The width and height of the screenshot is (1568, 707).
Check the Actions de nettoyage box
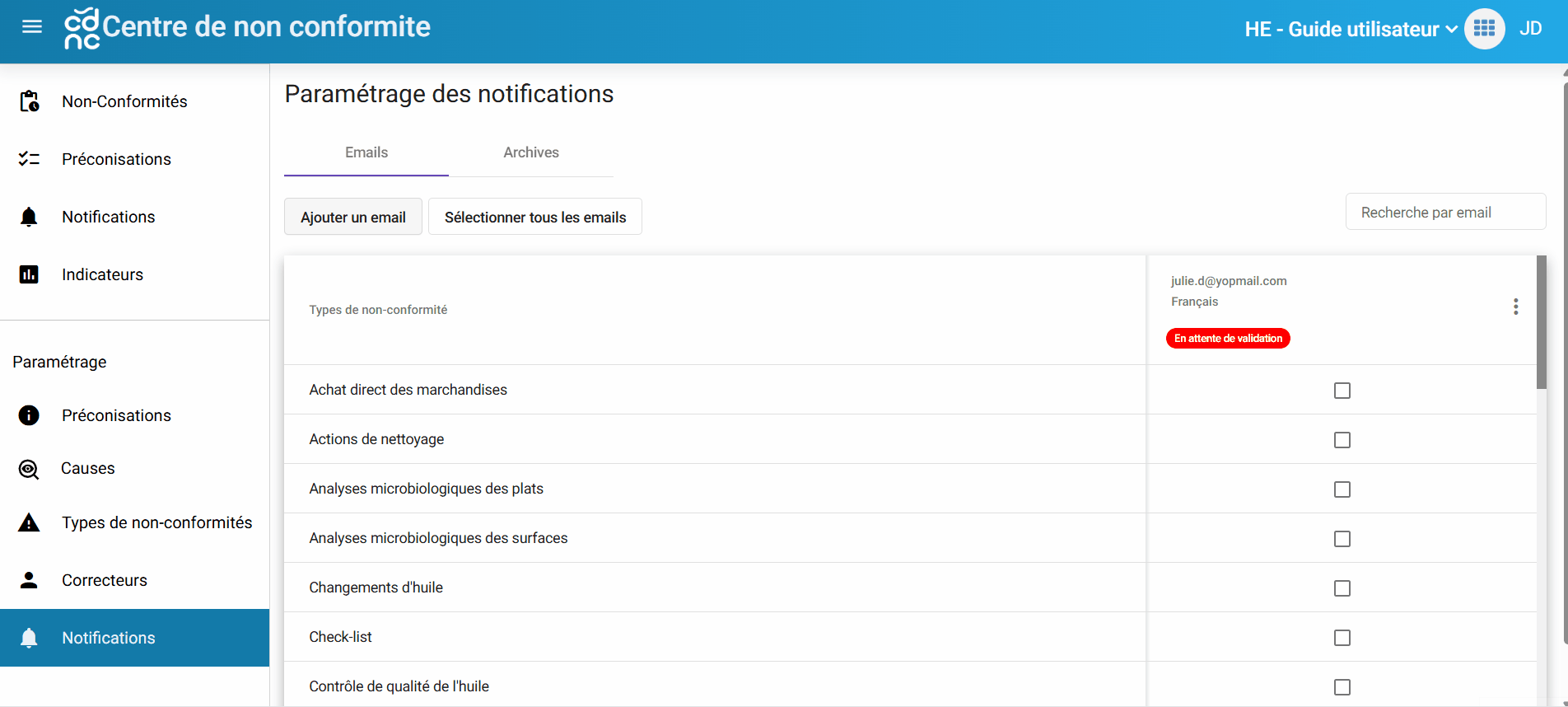1342,440
